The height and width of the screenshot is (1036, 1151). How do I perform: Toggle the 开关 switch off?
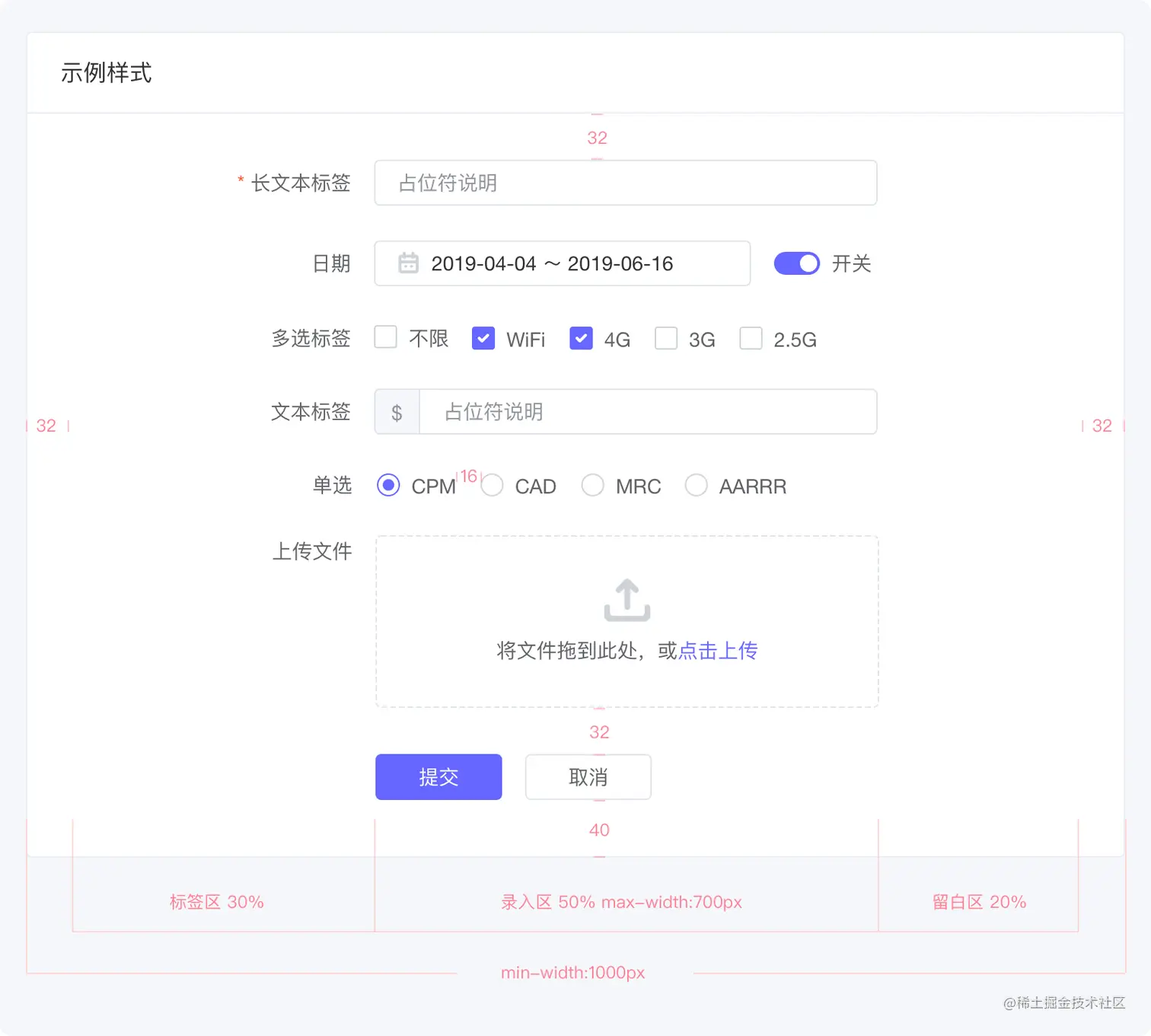pos(797,263)
